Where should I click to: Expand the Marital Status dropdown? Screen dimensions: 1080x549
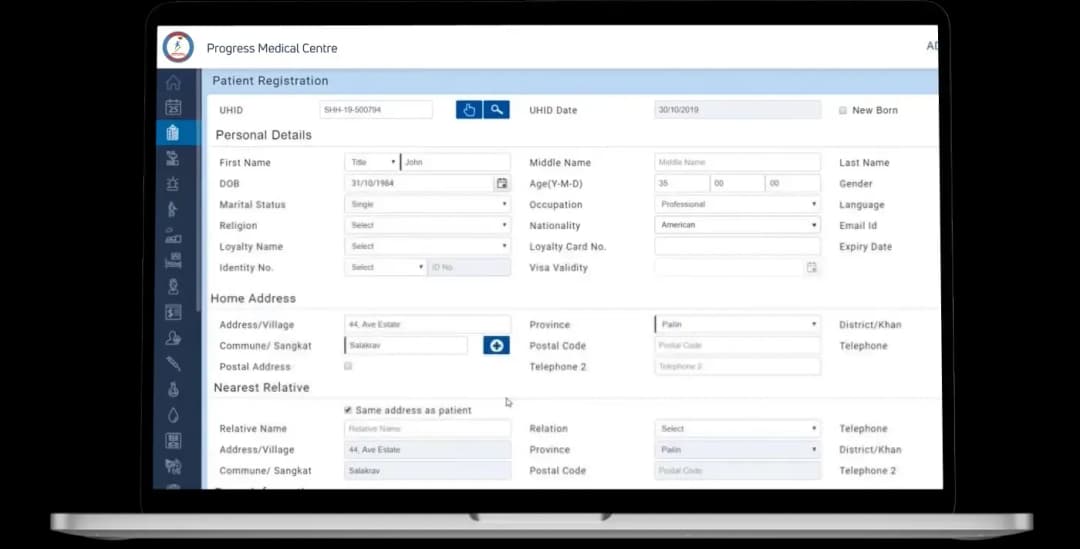pos(427,205)
